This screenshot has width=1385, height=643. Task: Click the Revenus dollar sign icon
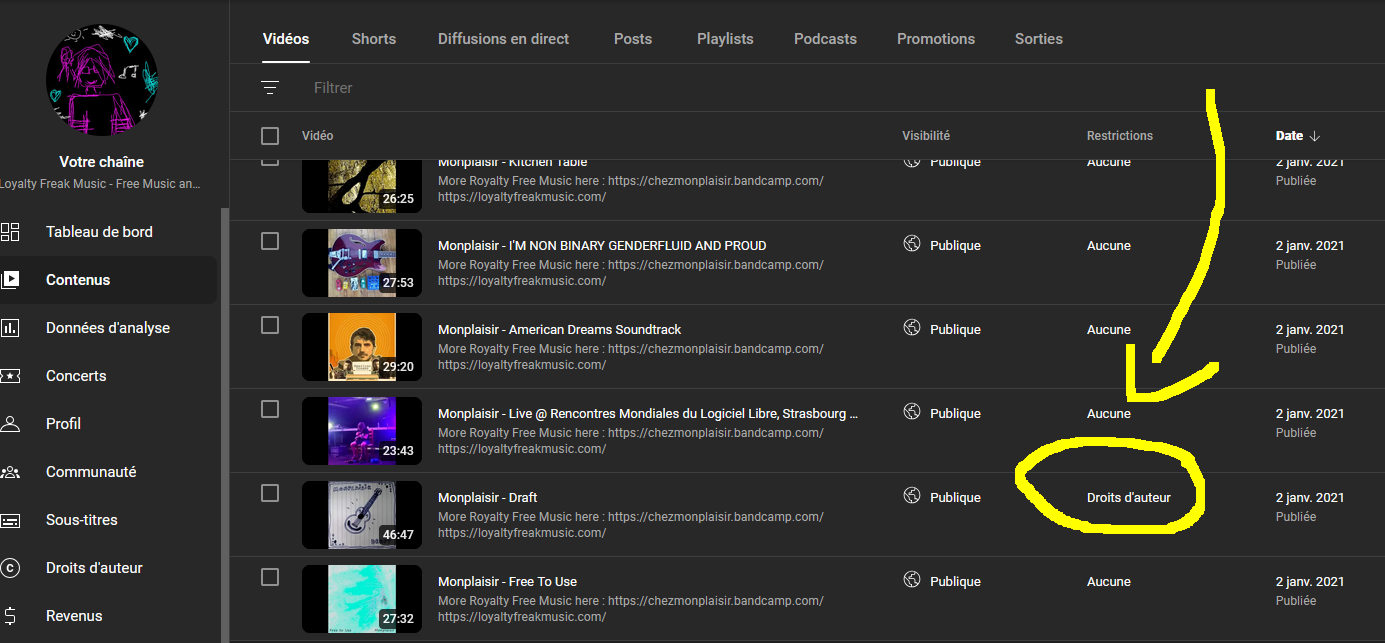tap(10, 616)
